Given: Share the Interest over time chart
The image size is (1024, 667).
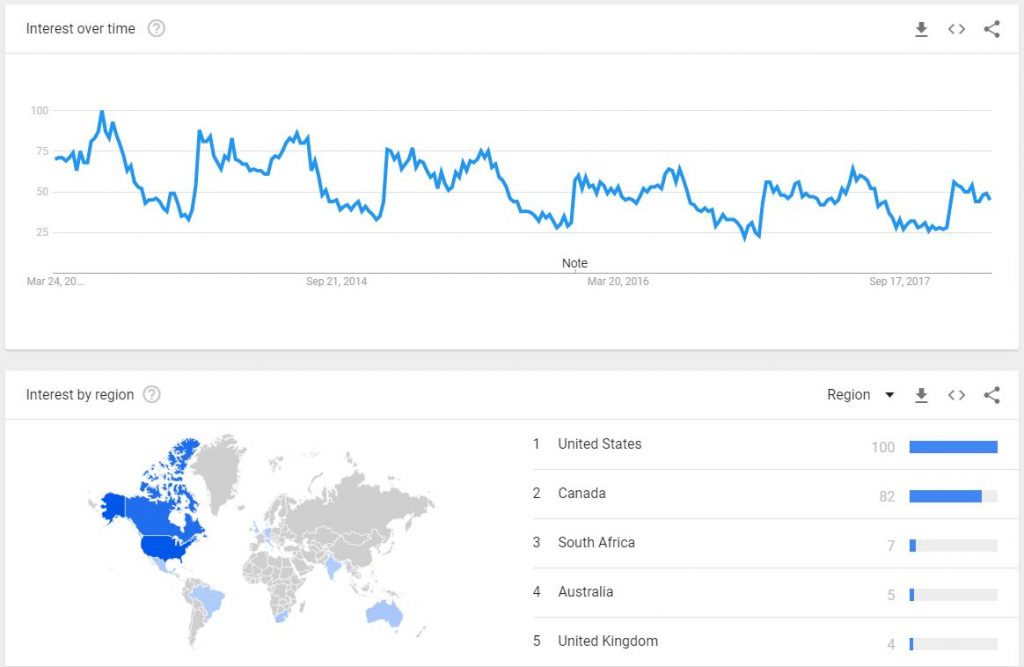Looking at the screenshot, I should coord(991,29).
